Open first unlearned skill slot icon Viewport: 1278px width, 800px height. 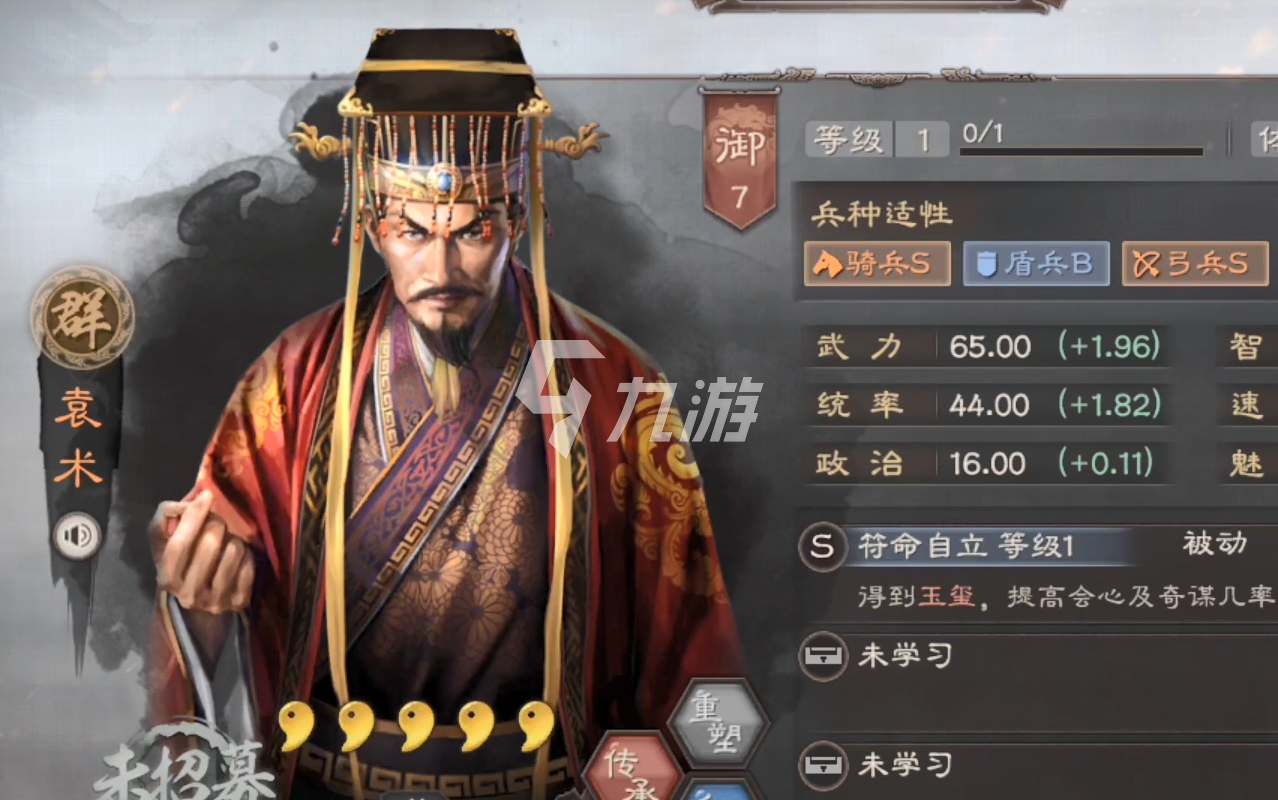pyautogui.click(x=822, y=657)
